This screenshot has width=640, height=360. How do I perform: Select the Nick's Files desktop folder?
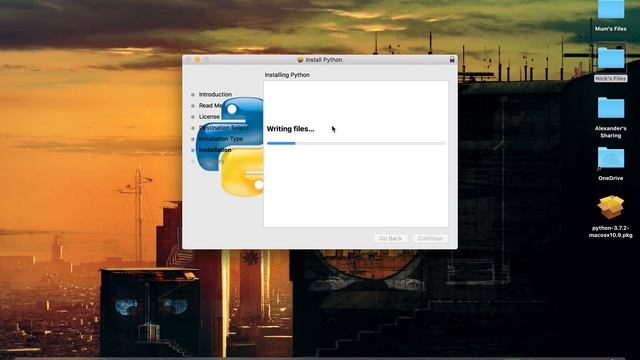pos(611,58)
